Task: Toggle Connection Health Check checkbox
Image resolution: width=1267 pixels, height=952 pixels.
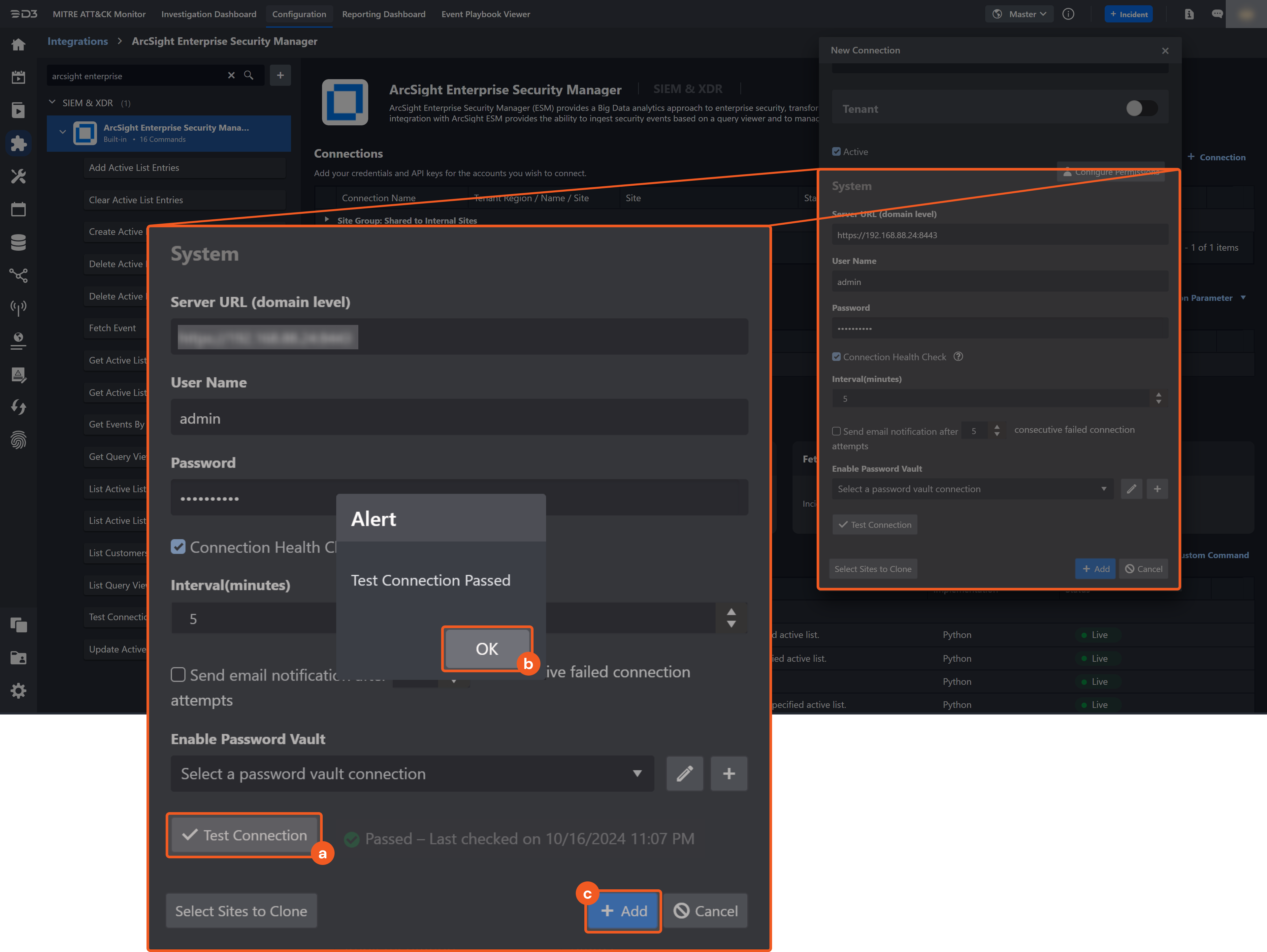Action: click(x=178, y=547)
